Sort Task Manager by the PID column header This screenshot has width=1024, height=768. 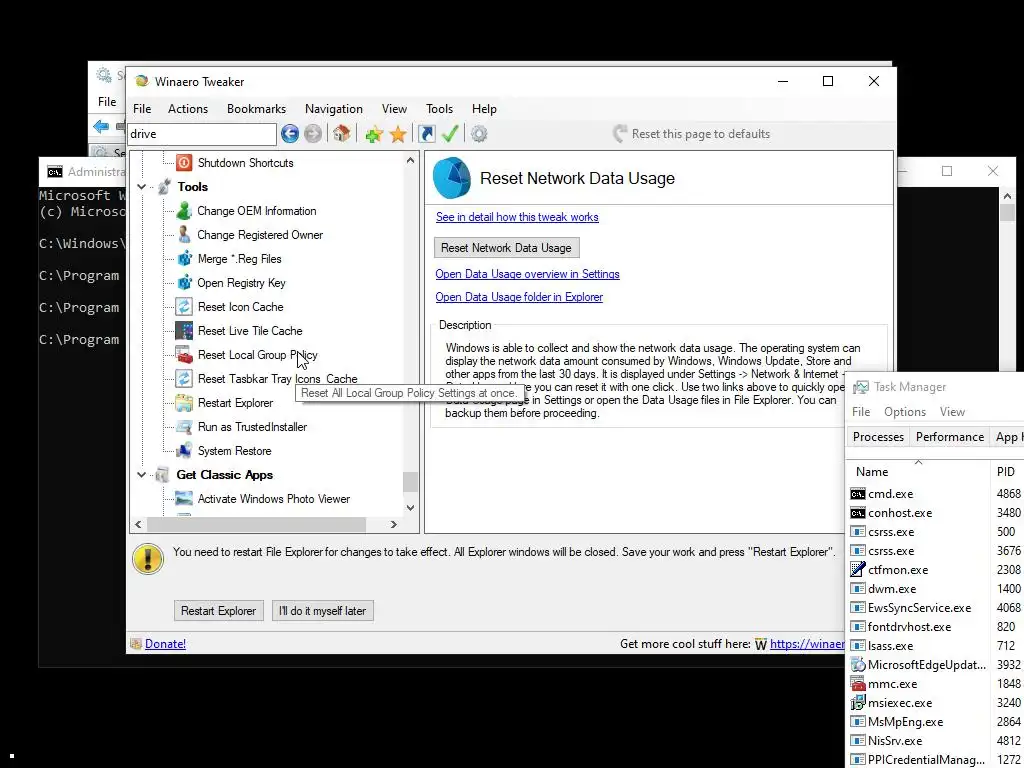click(1006, 472)
